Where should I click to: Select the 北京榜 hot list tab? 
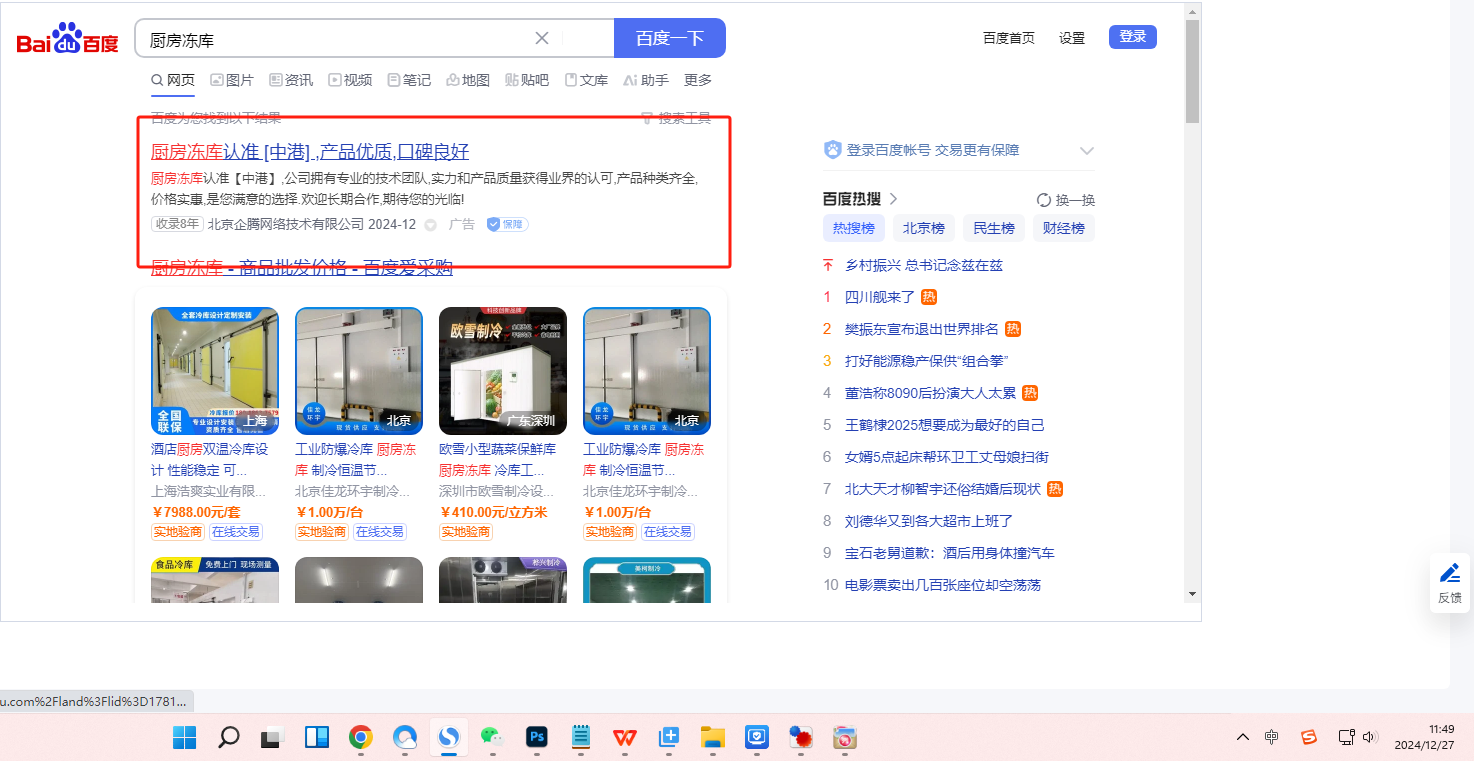click(x=923, y=228)
